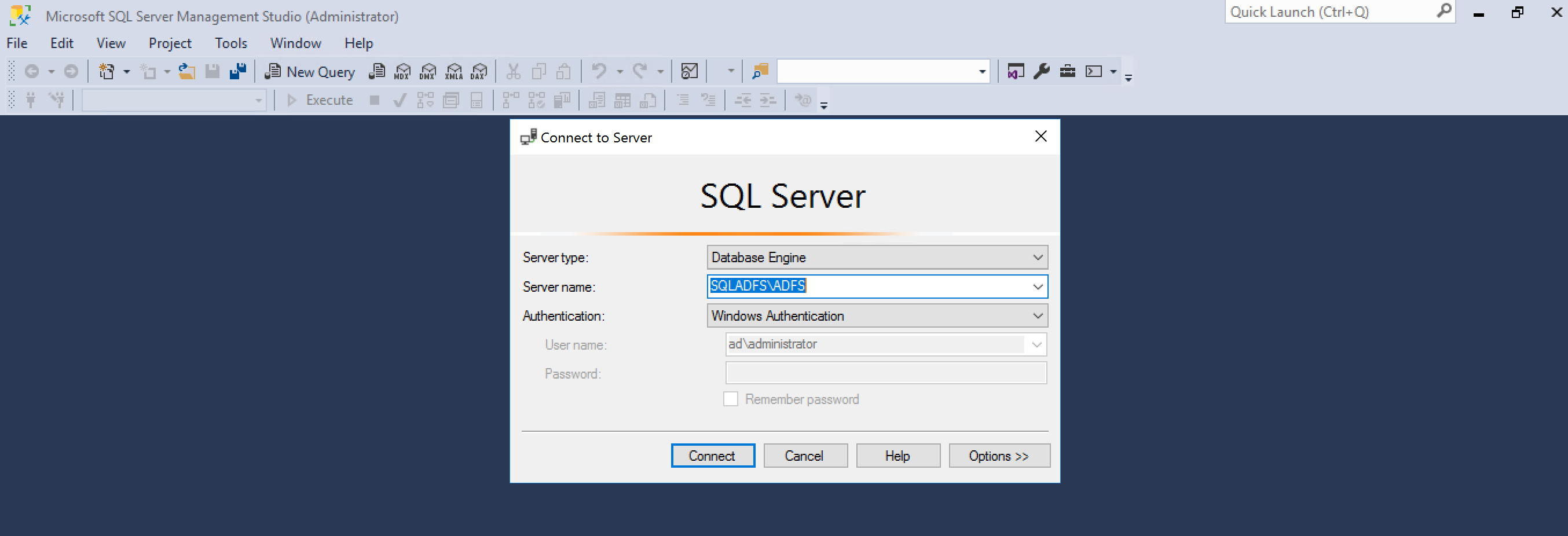Viewport: 1568px width, 536px height.
Task: Select the Activity Monitor toolbar icon
Action: click(x=689, y=71)
